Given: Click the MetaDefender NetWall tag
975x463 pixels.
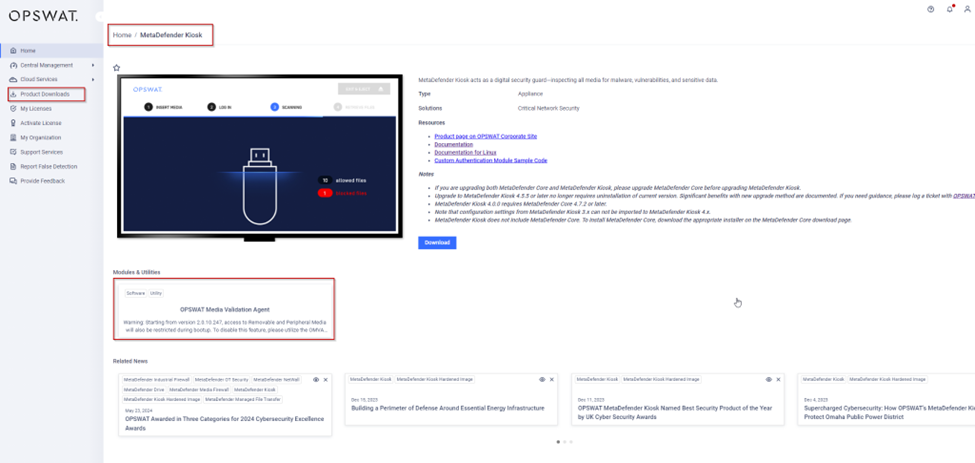Looking at the screenshot, I should tap(276, 379).
